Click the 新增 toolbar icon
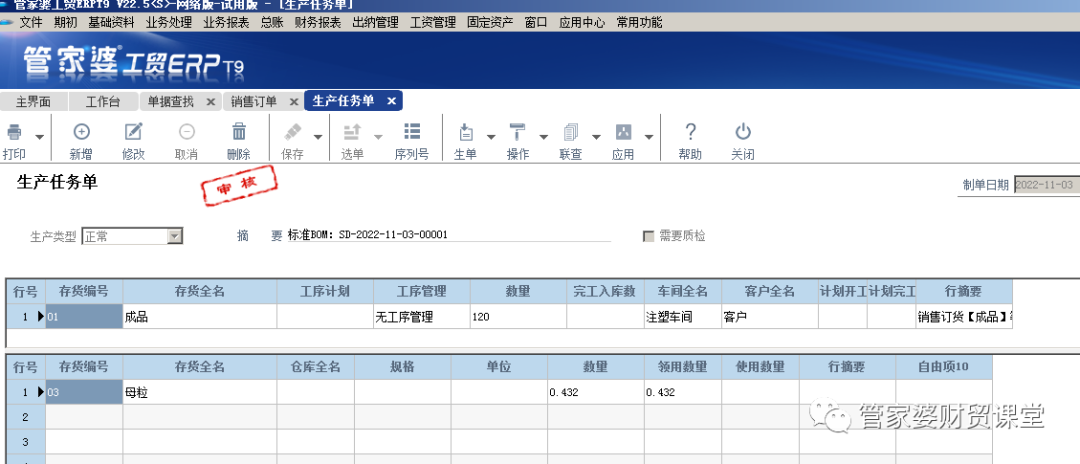 tap(81, 131)
